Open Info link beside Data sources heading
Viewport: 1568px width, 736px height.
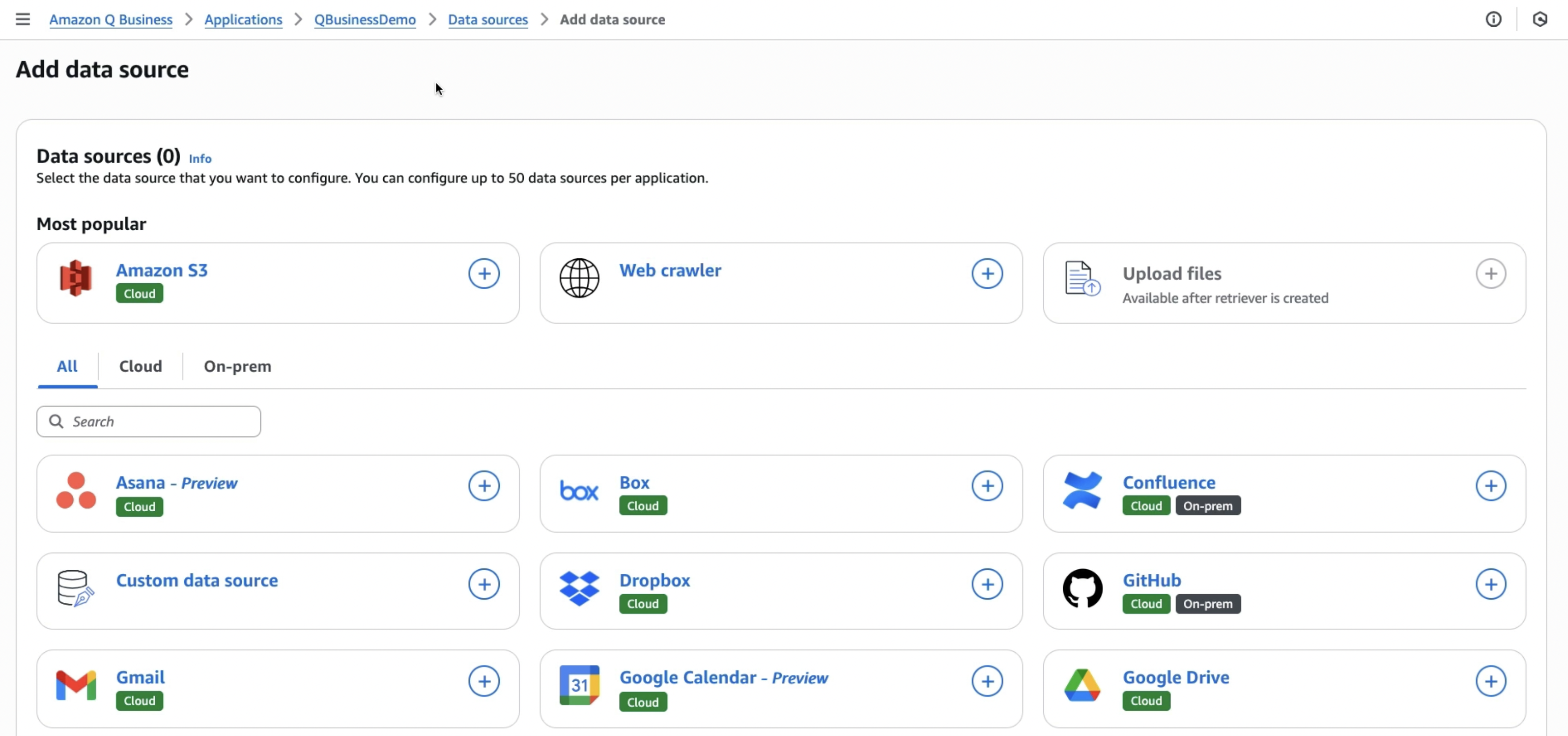[199, 159]
